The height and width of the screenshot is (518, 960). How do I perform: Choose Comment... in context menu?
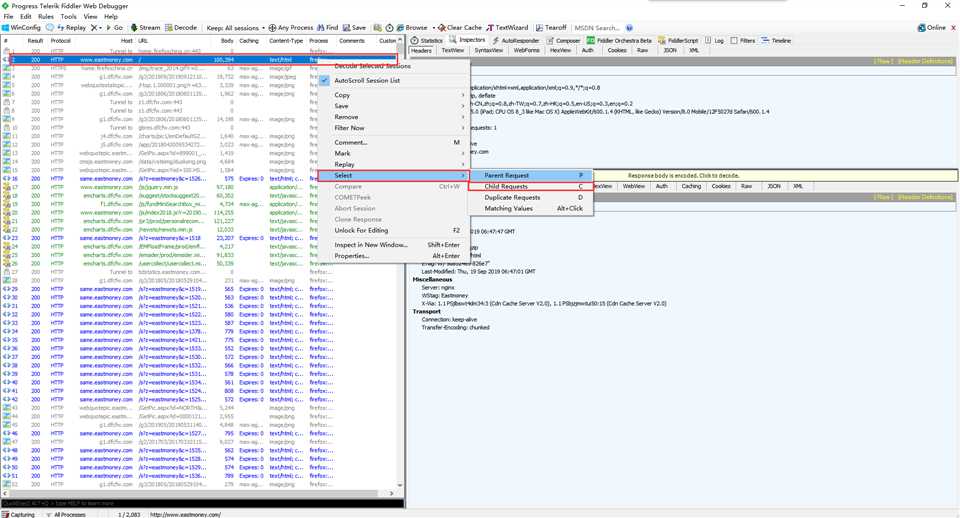pyautogui.click(x=394, y=142)
